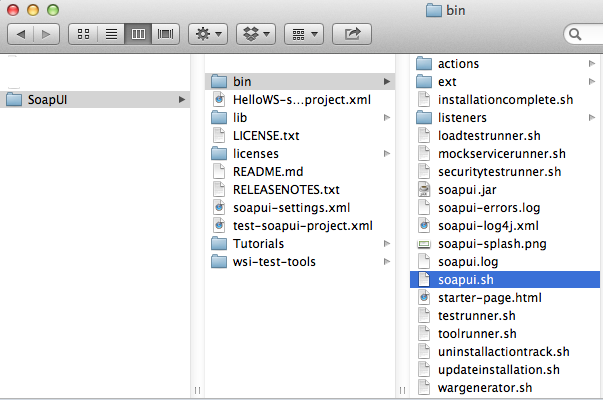The image size is (605, 402).
Task: Click the test-soapui-project.xml file icon
Action: [219, 225]
